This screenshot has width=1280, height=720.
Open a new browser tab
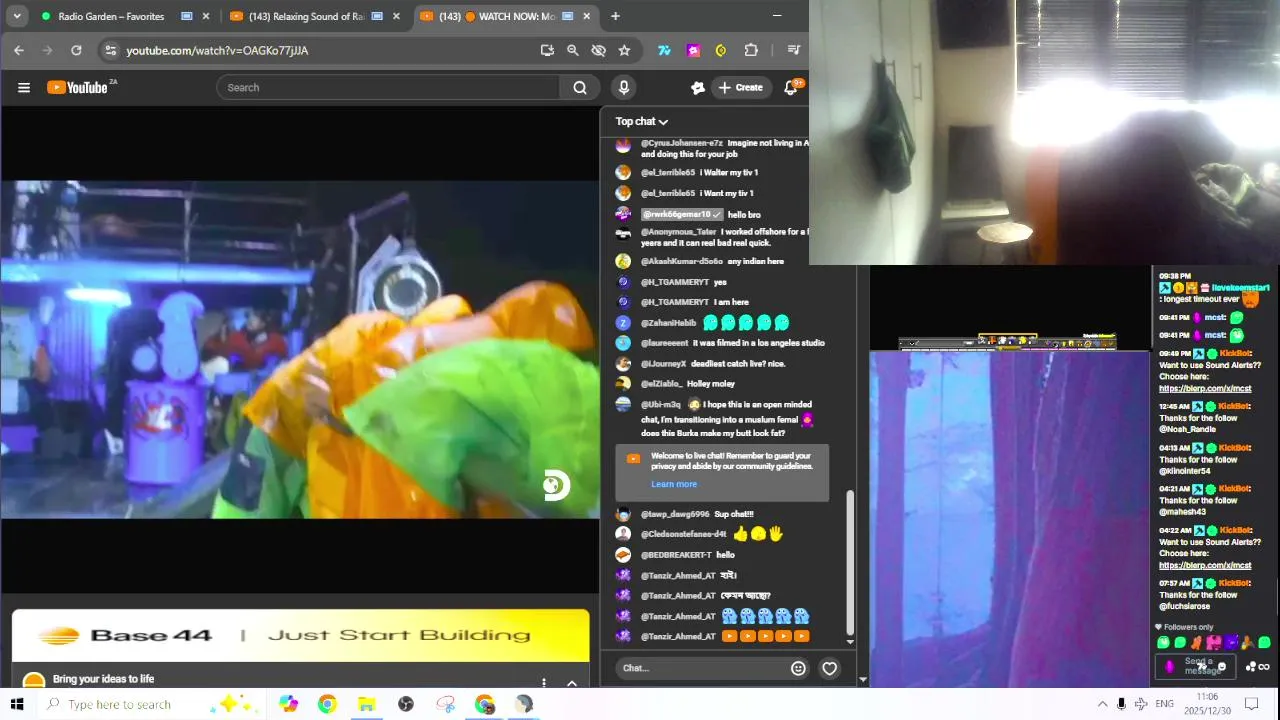tap(615, 16)
